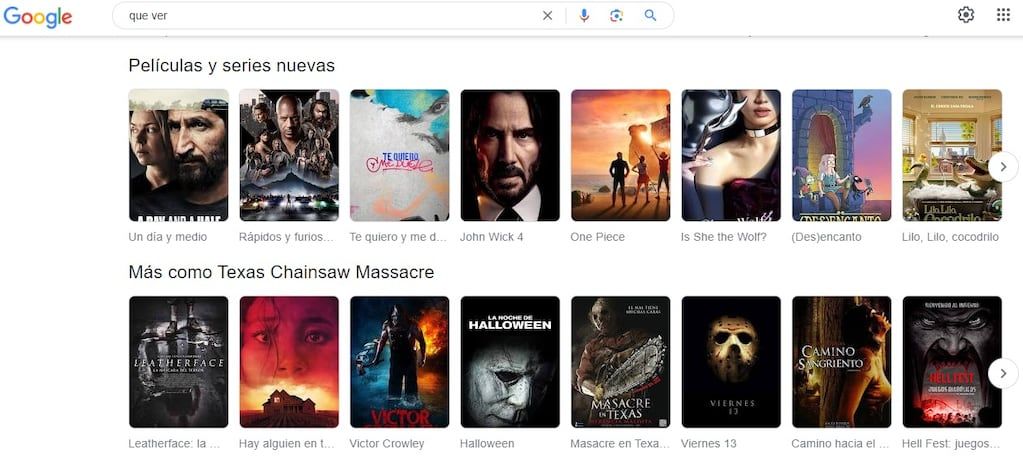Start voice search with the microphone icon

(584, 16)
